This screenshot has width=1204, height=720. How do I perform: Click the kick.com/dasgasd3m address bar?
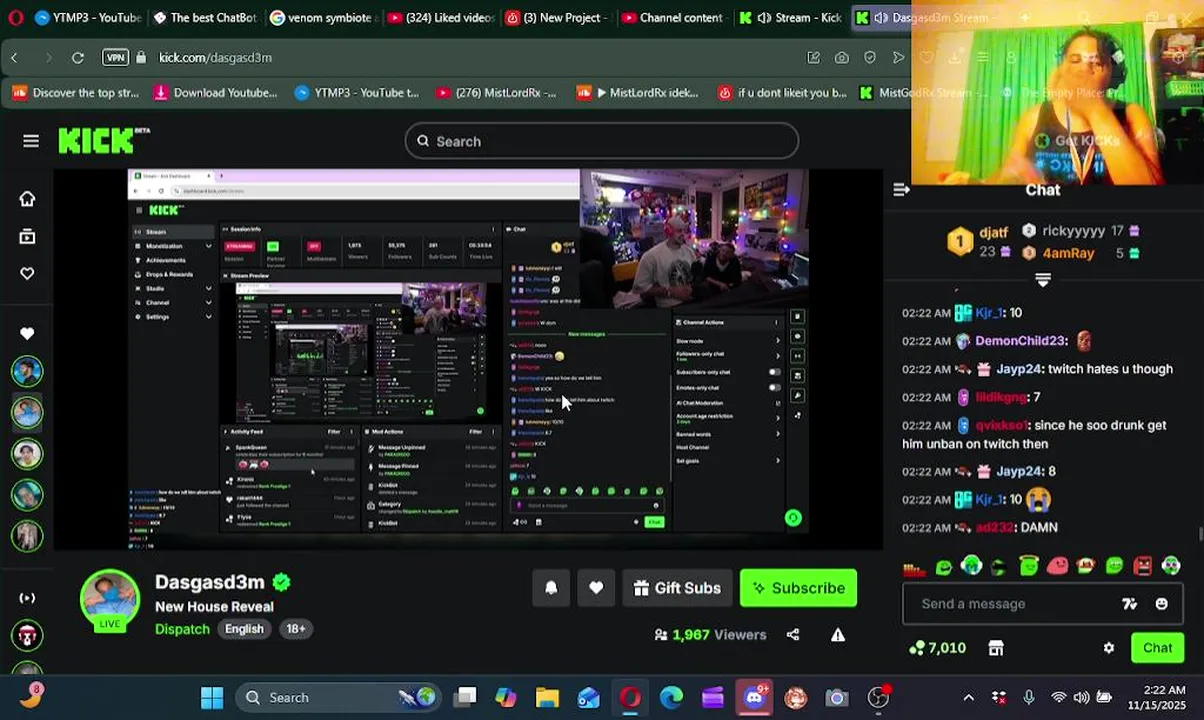tap(215, 58)
